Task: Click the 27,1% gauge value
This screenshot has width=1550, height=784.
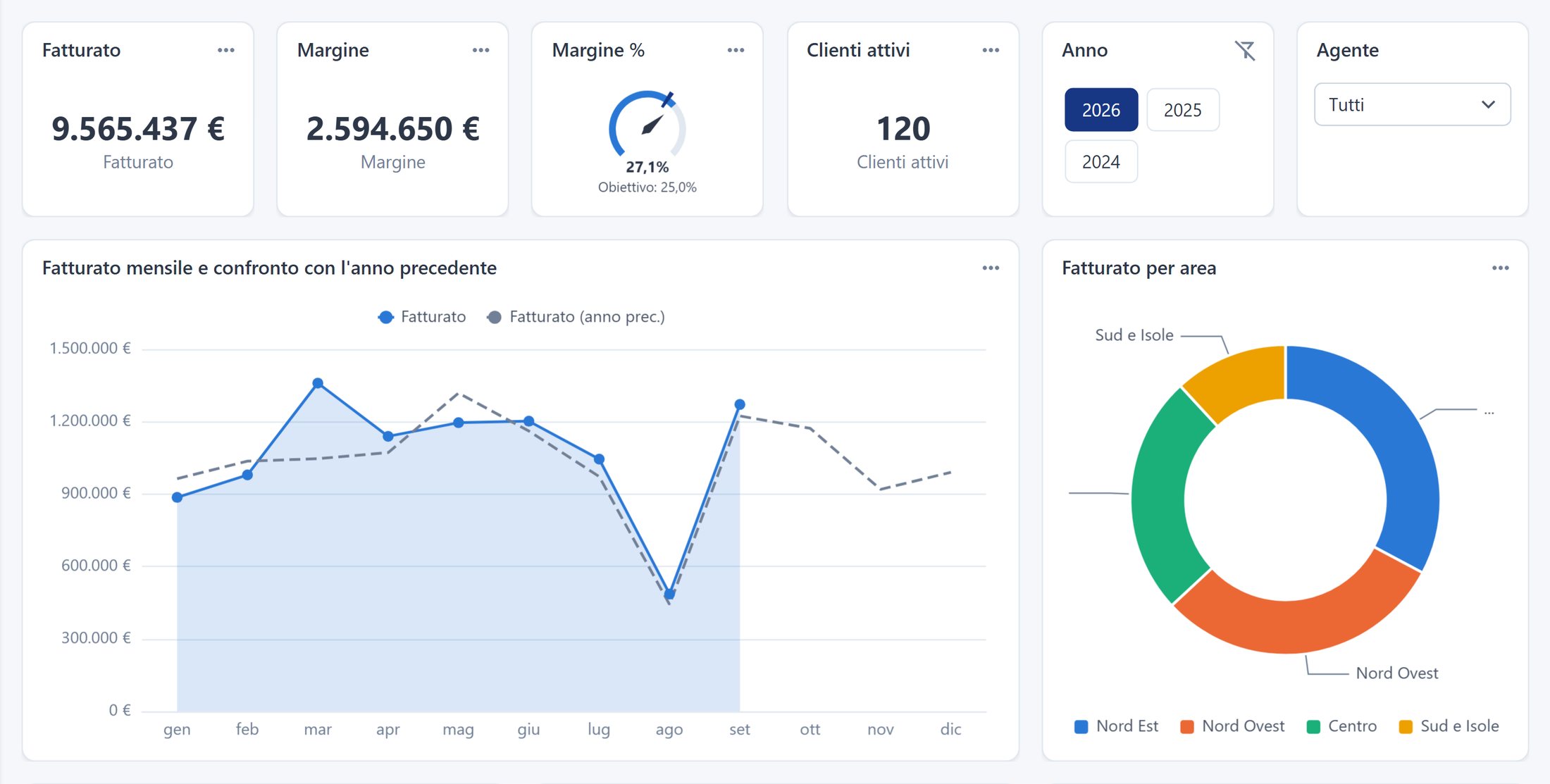Action: click(x=647, y=167)
